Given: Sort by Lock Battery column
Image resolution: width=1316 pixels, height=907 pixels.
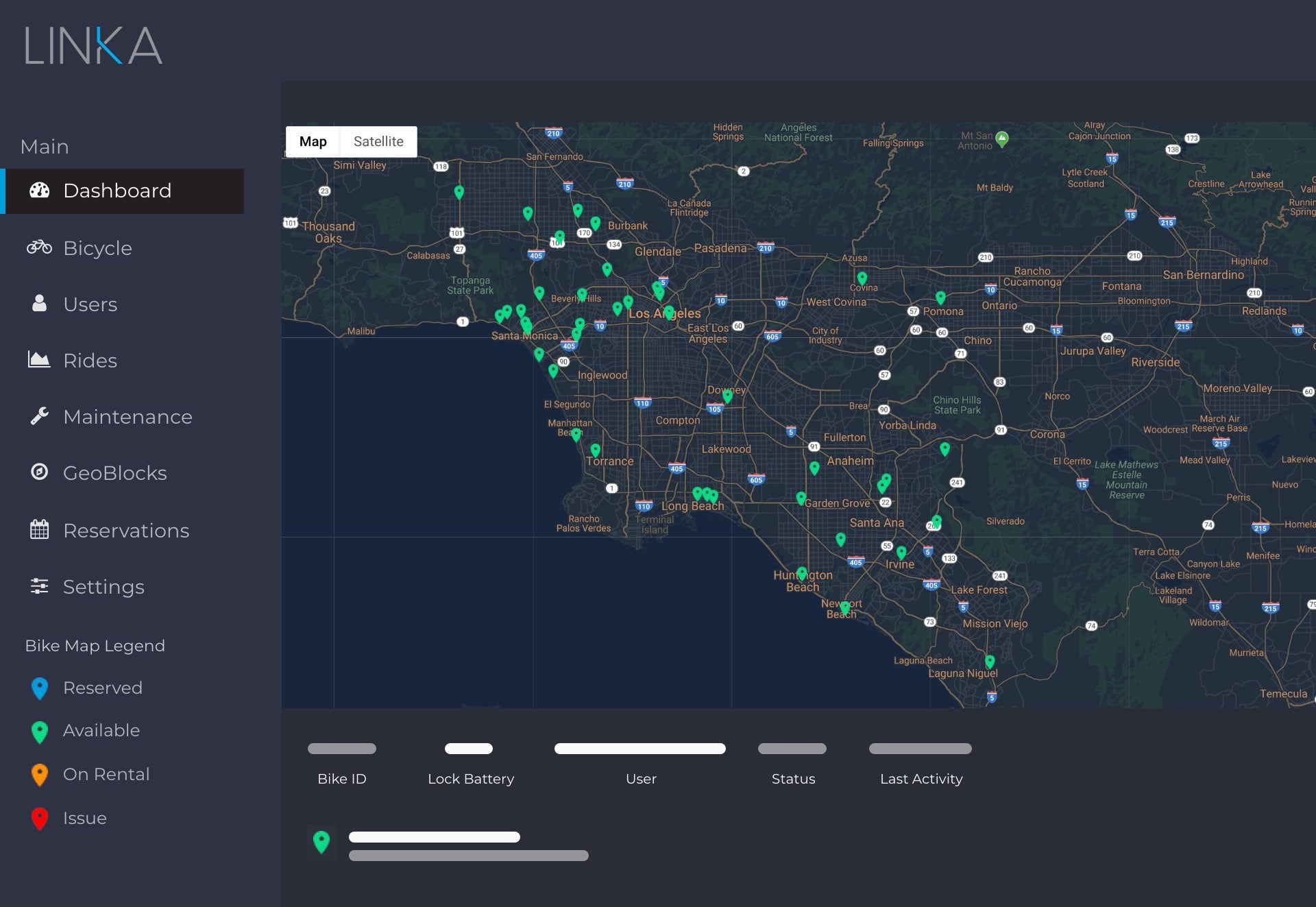Looking at the screenshot, I should 470,779.
